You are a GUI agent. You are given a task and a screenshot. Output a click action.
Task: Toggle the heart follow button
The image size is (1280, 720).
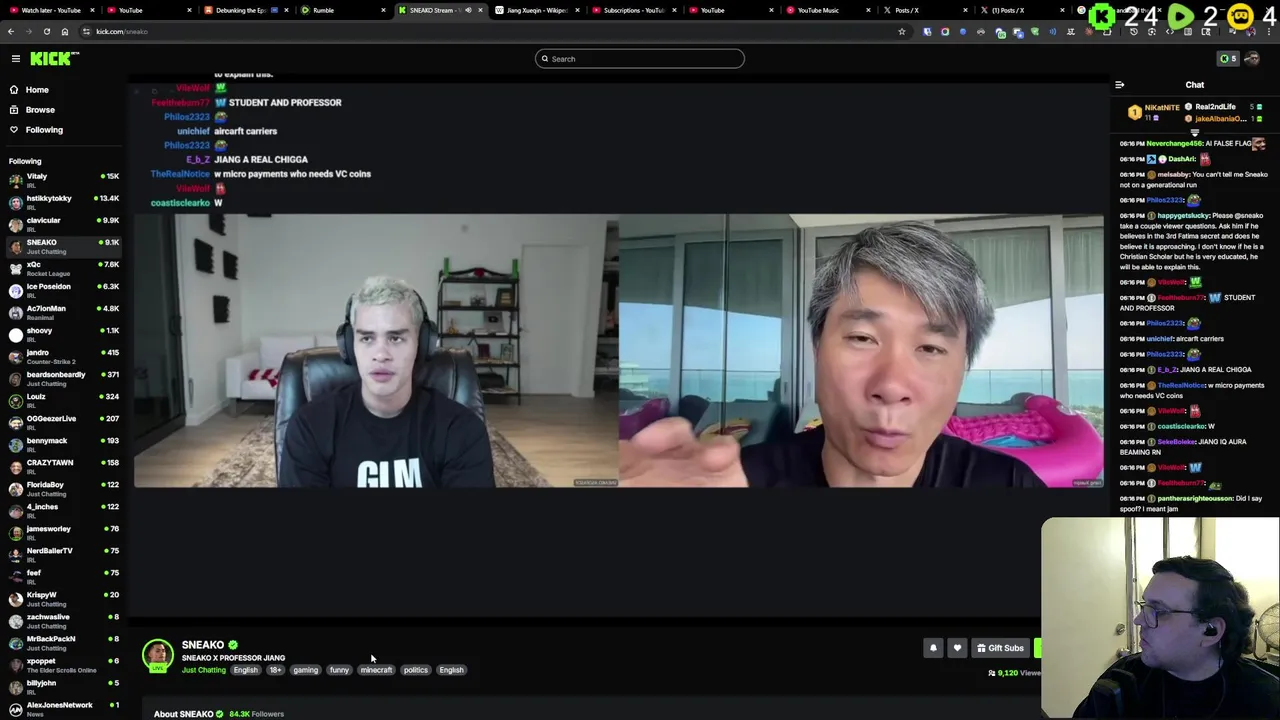957,648
